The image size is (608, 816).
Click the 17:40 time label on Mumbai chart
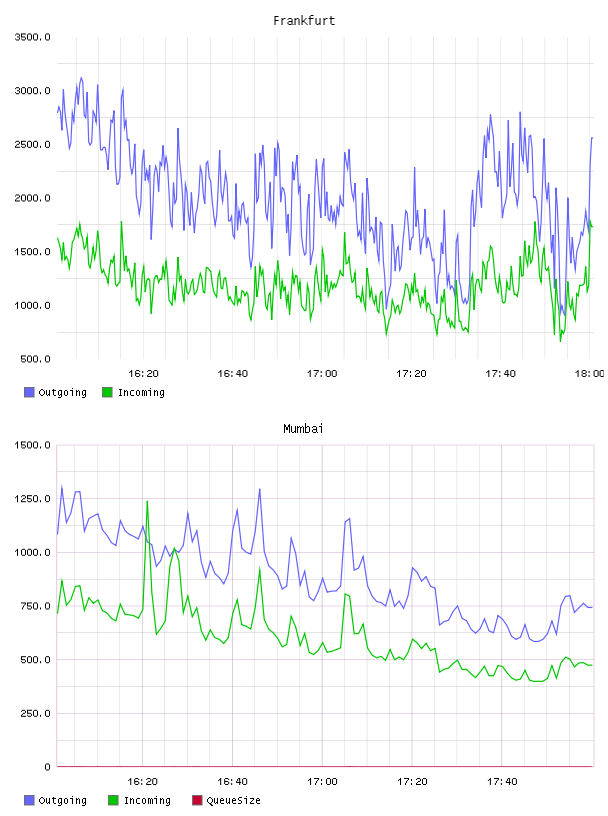point(502,782)
